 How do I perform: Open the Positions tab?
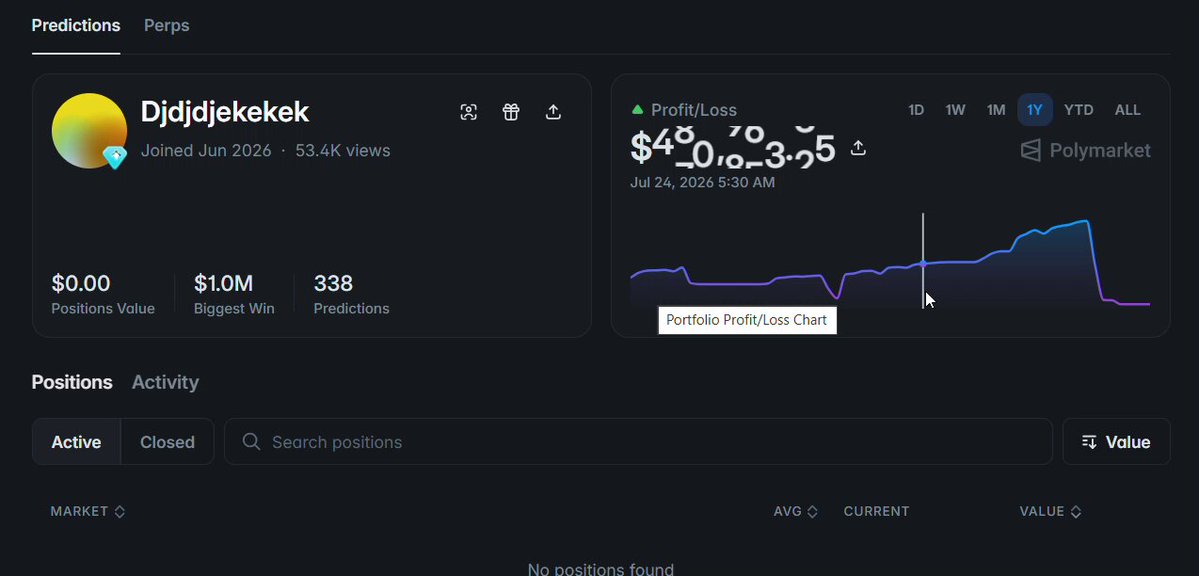(72, 382)
